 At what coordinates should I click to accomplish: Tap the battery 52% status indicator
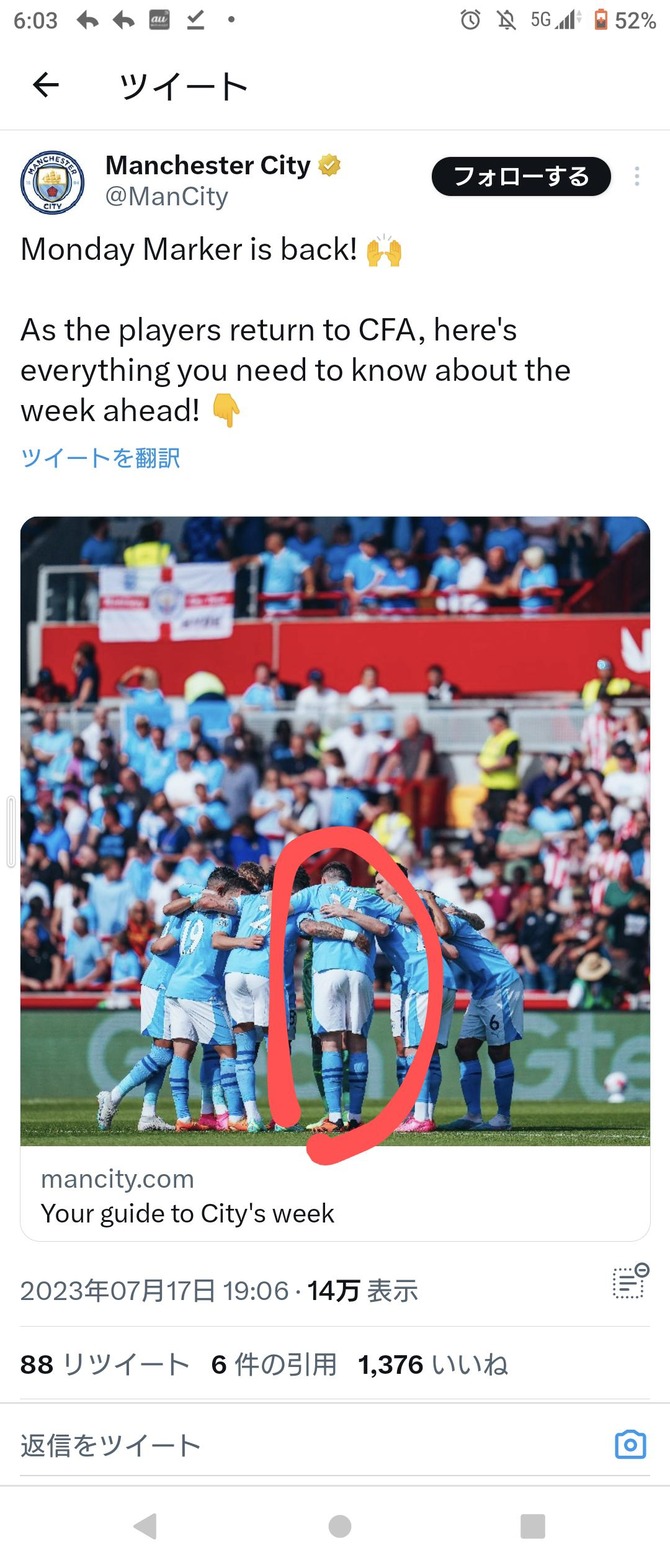625,20
